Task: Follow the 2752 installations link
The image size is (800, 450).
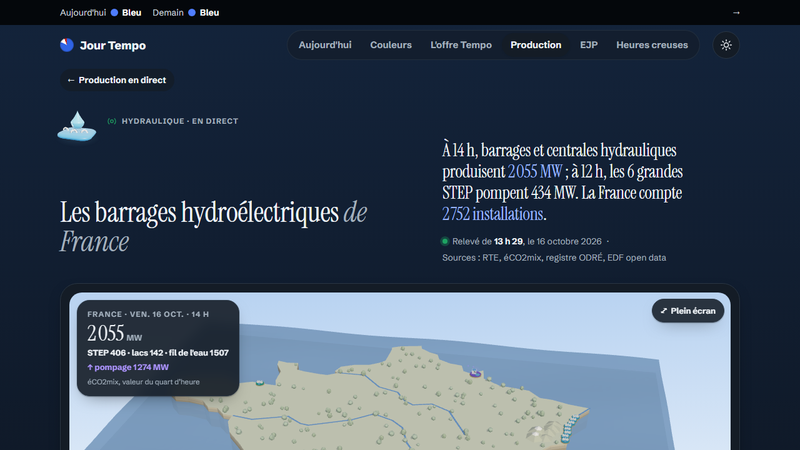Action: tap(492, 214)
